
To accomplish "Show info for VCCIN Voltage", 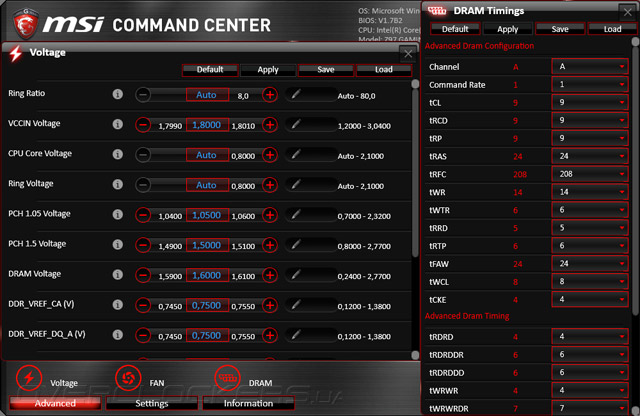I will click(x=118, y=124).
